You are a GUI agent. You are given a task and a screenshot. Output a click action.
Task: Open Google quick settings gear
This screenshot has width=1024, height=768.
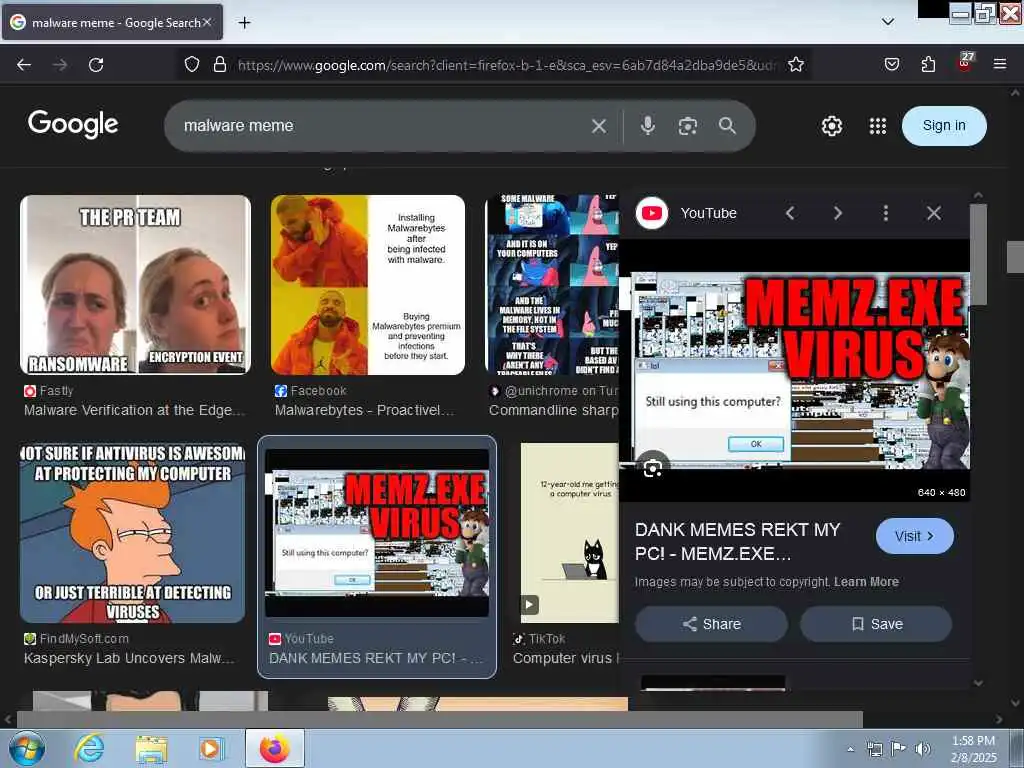click(832, 125)
